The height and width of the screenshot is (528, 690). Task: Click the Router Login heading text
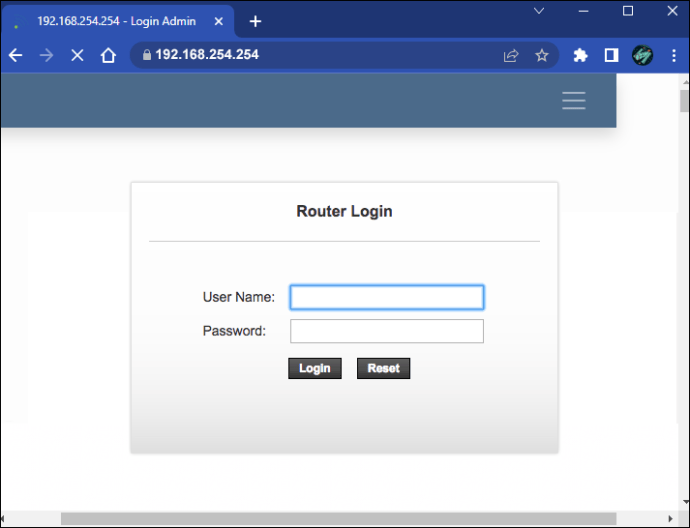click(x=344, y=211)
